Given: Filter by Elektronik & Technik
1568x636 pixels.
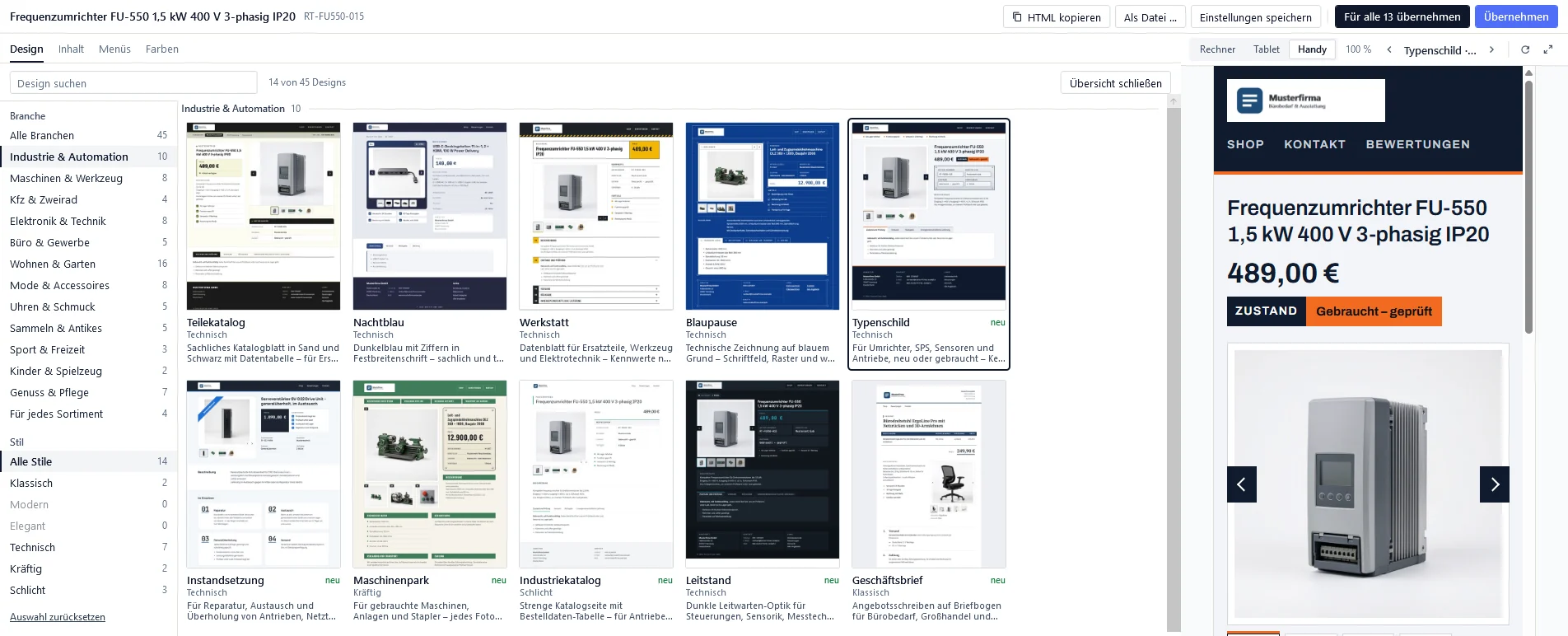Looking at the screenshot, I should 88,221.
